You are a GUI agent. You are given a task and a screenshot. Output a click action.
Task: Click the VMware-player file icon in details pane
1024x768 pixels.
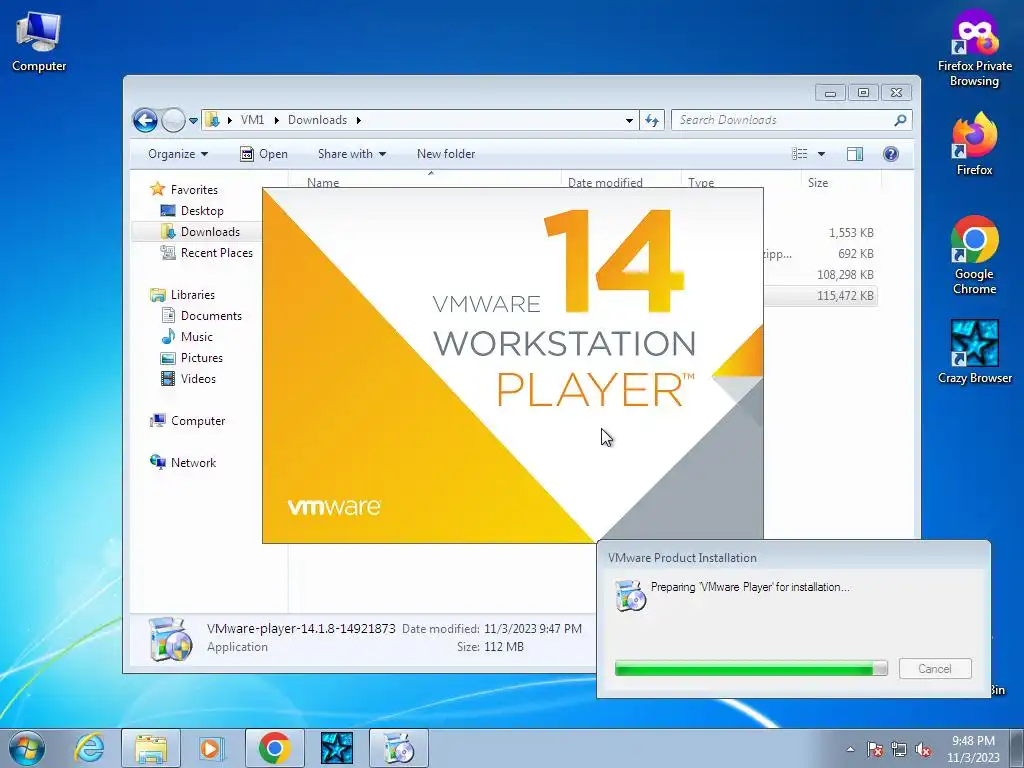coord(169,639)
